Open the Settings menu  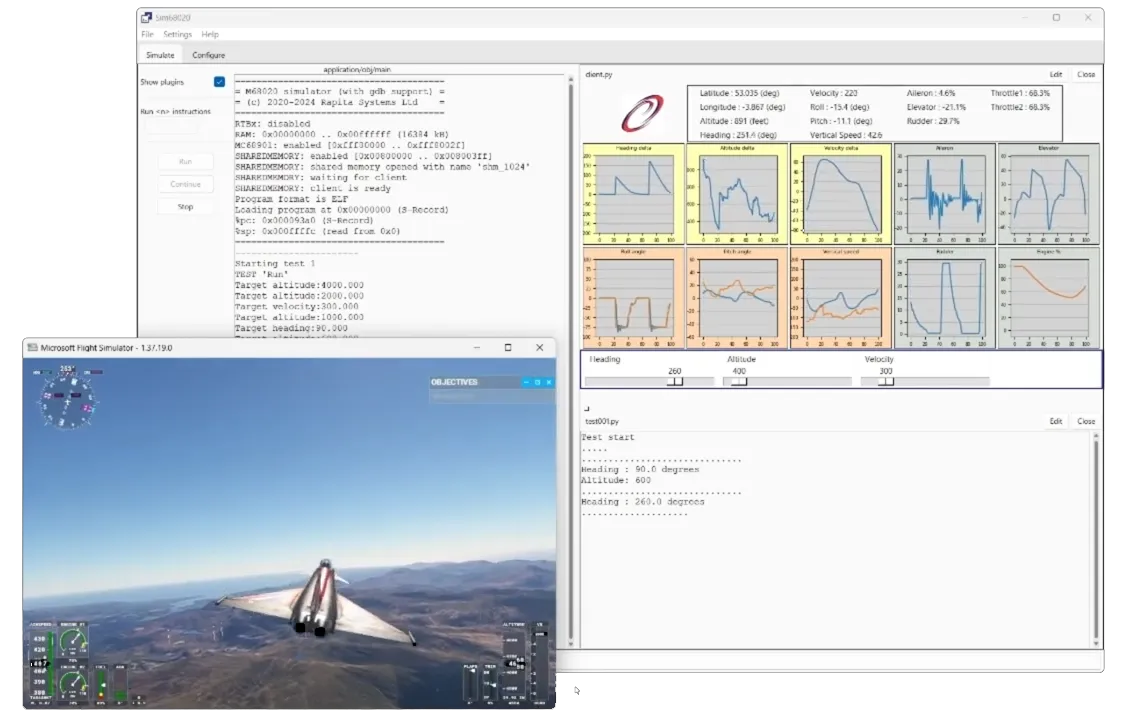(177, 34)
